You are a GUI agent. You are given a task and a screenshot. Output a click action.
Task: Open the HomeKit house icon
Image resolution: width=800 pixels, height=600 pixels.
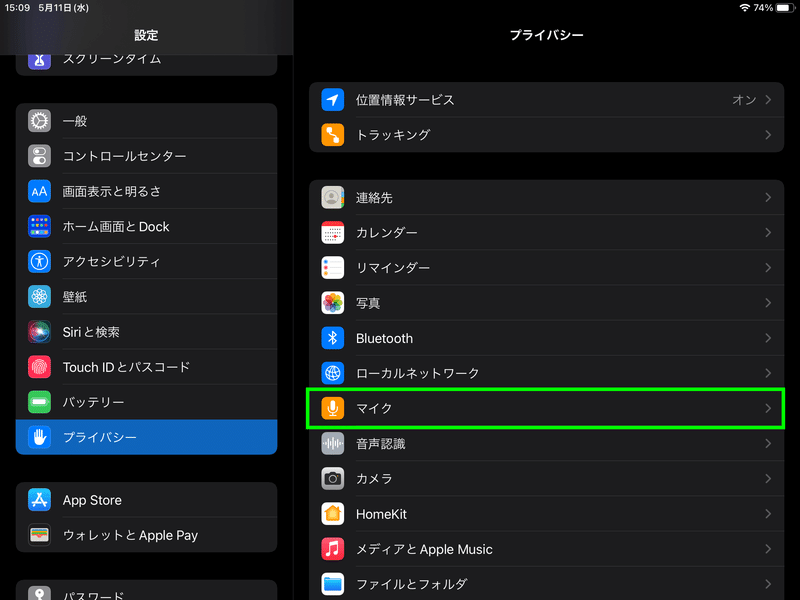[x=333, y=514]
